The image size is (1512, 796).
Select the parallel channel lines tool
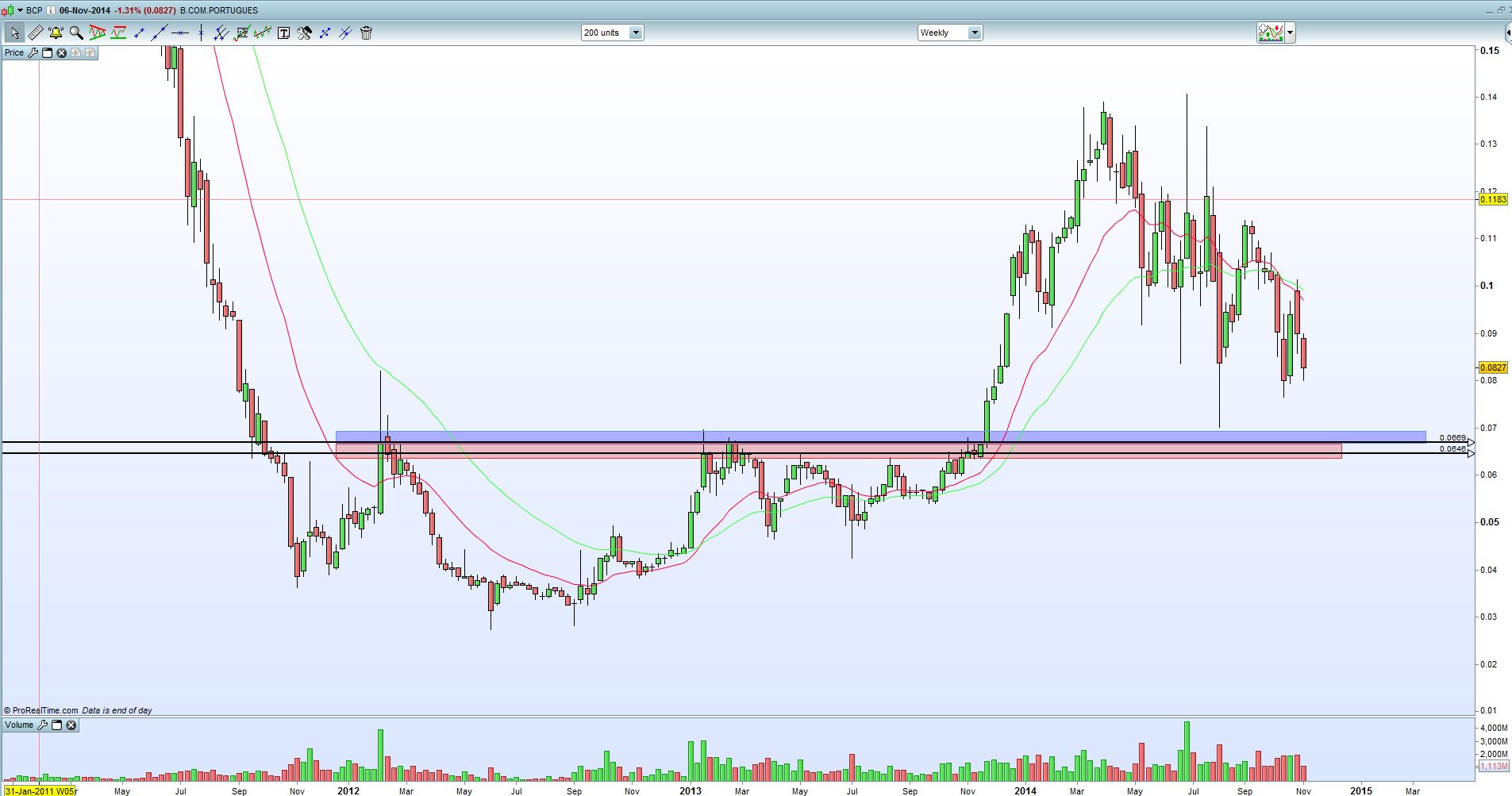tap(221, 33)
